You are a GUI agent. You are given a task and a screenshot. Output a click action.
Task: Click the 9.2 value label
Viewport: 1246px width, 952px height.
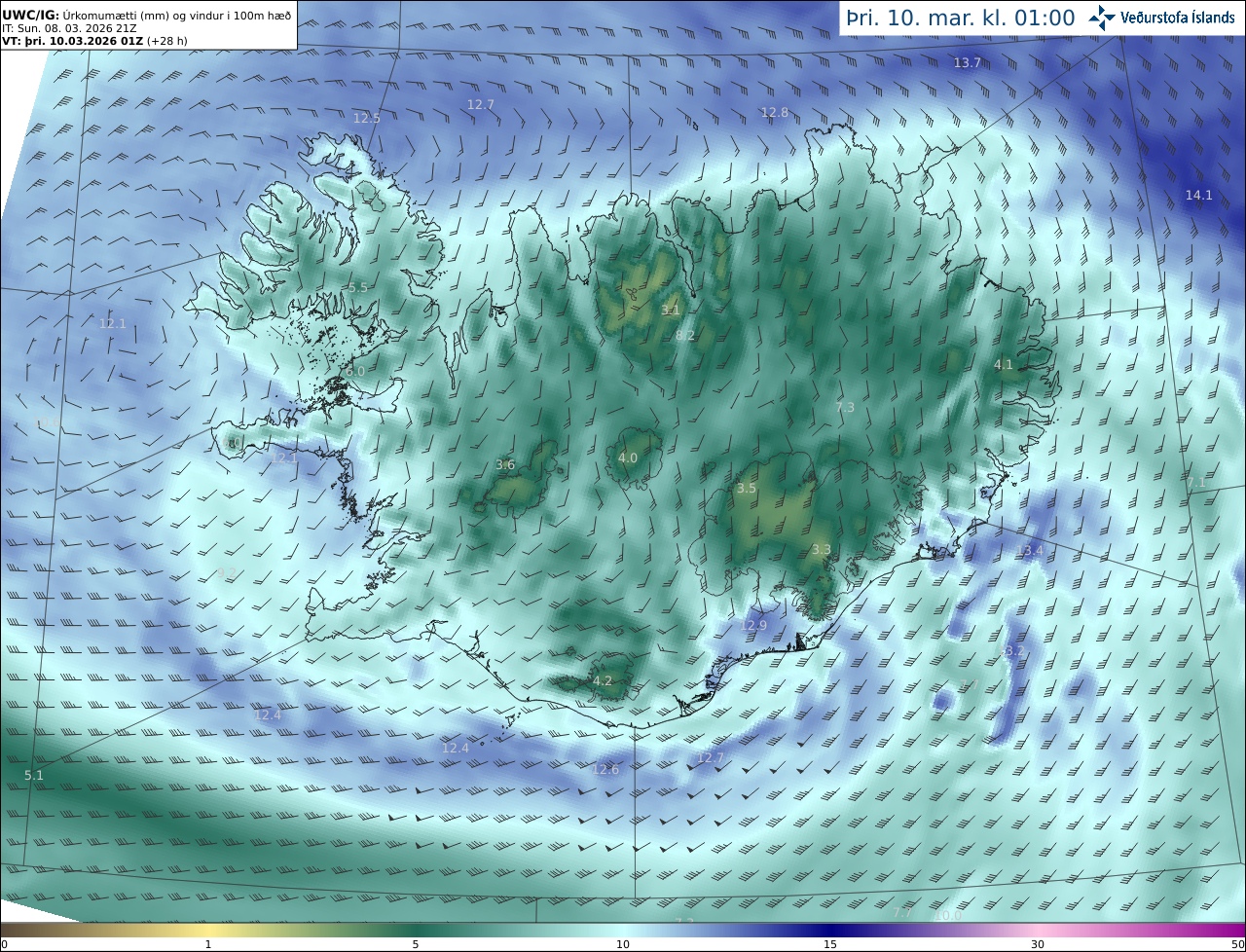(x=227, y=572)
